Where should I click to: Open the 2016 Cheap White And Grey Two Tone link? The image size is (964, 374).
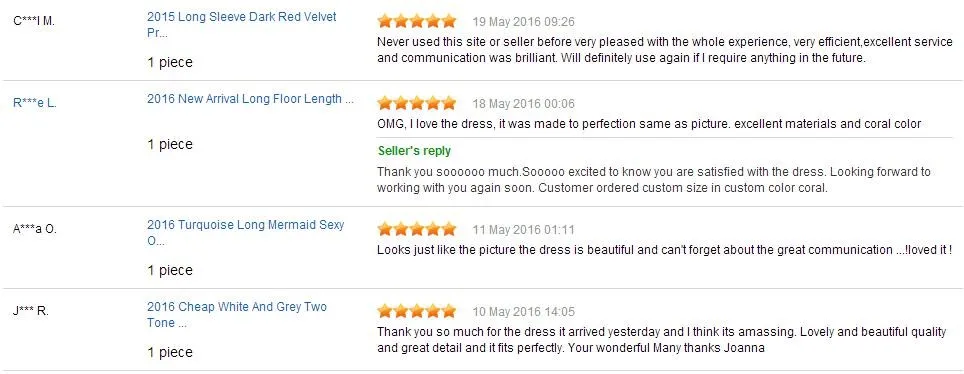(x=237, y=314)
